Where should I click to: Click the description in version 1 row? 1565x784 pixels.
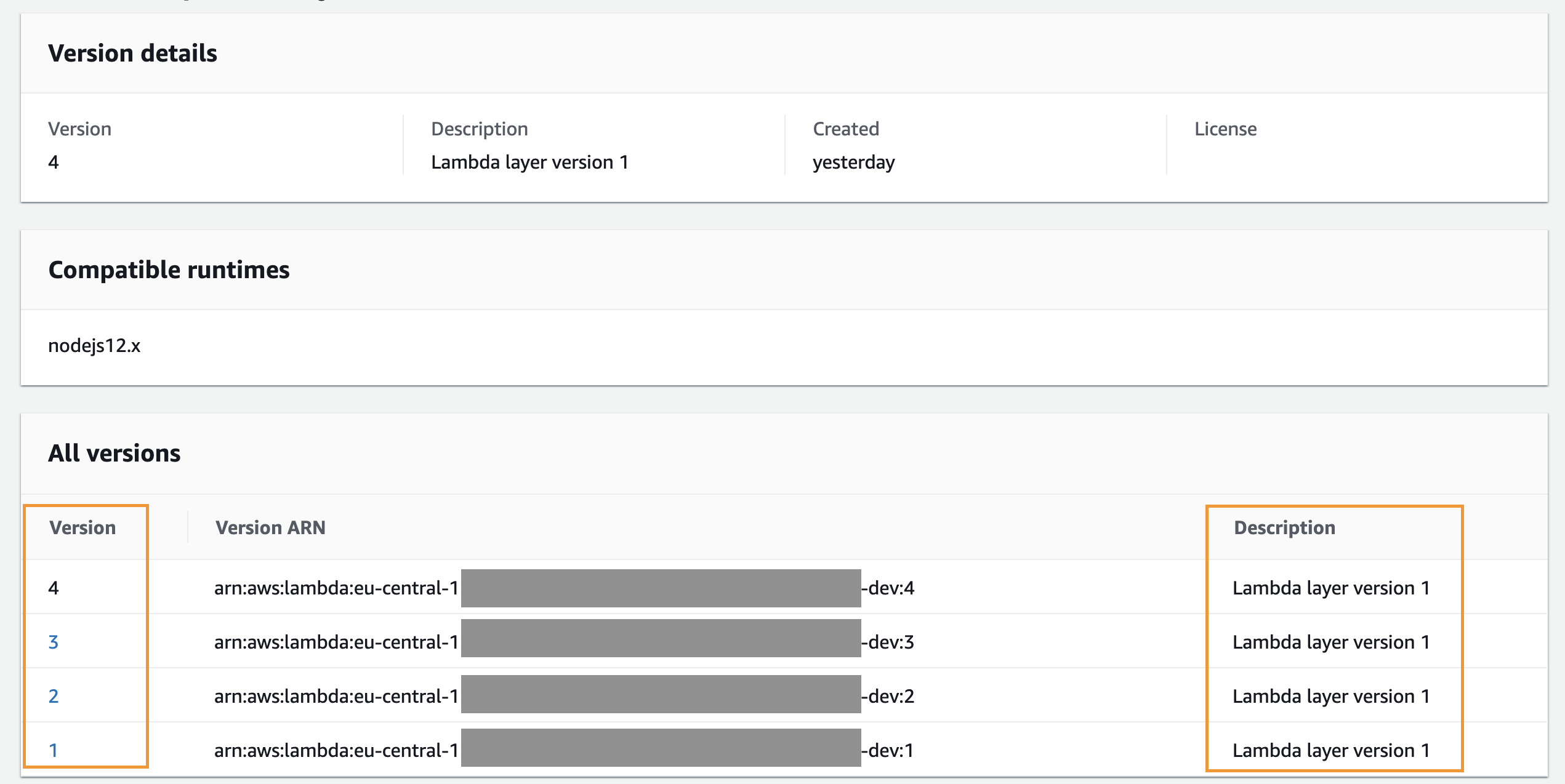coord(1330,750)
